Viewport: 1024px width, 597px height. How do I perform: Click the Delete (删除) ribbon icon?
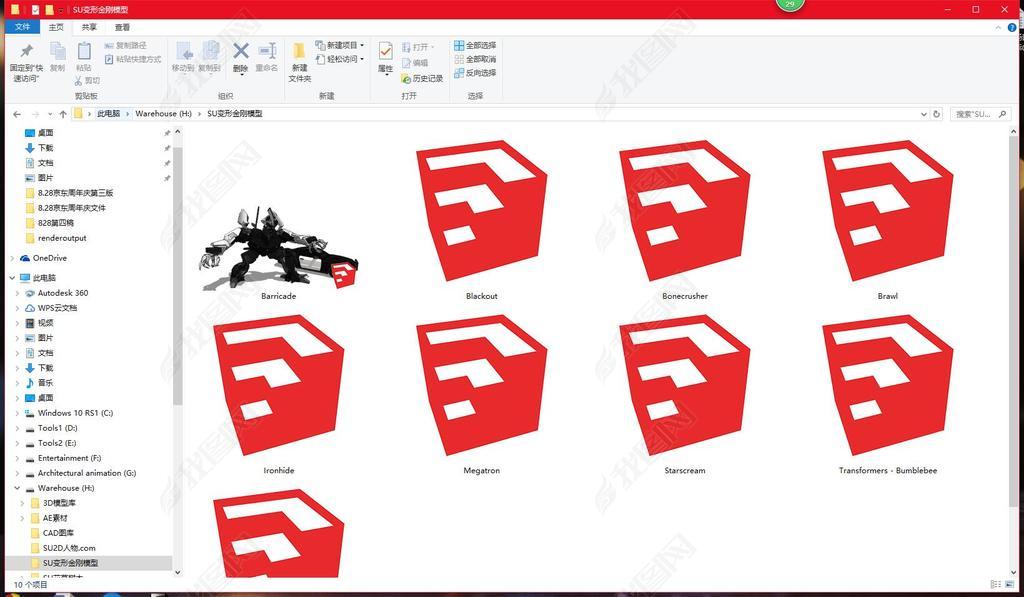pyautogui.click(x=240, y=56)
